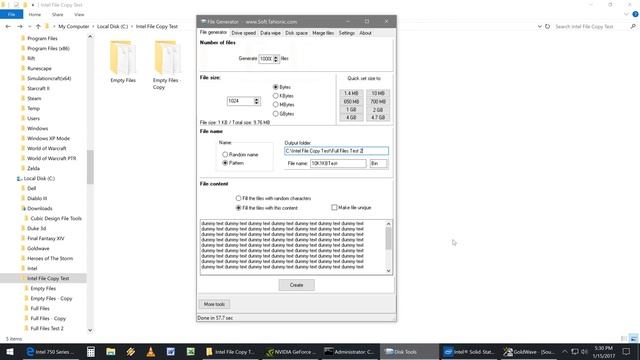Select Fill the files with random characters

(x=238, y=198)
